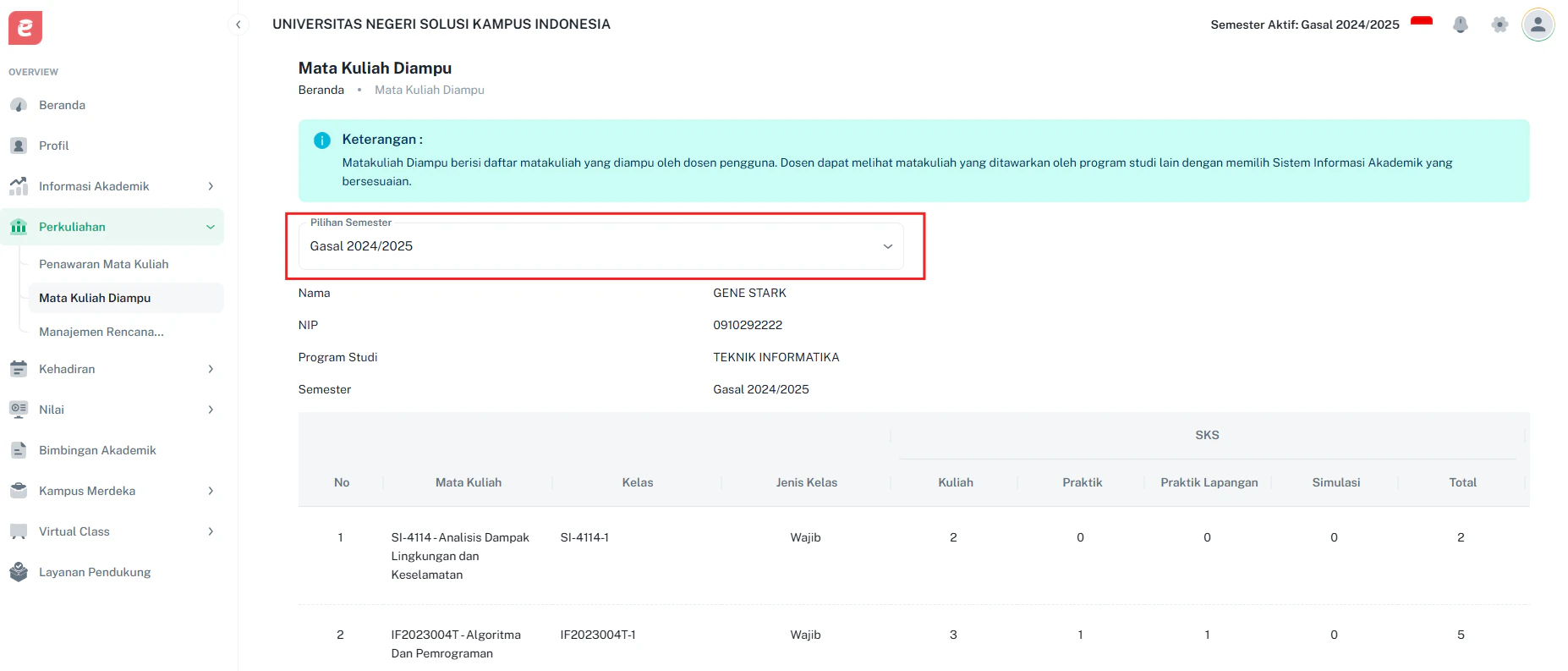Click the red 'e' application logo
Image resolution: width=1568 pixels, height=671 pixels.
tap(25, 28)
